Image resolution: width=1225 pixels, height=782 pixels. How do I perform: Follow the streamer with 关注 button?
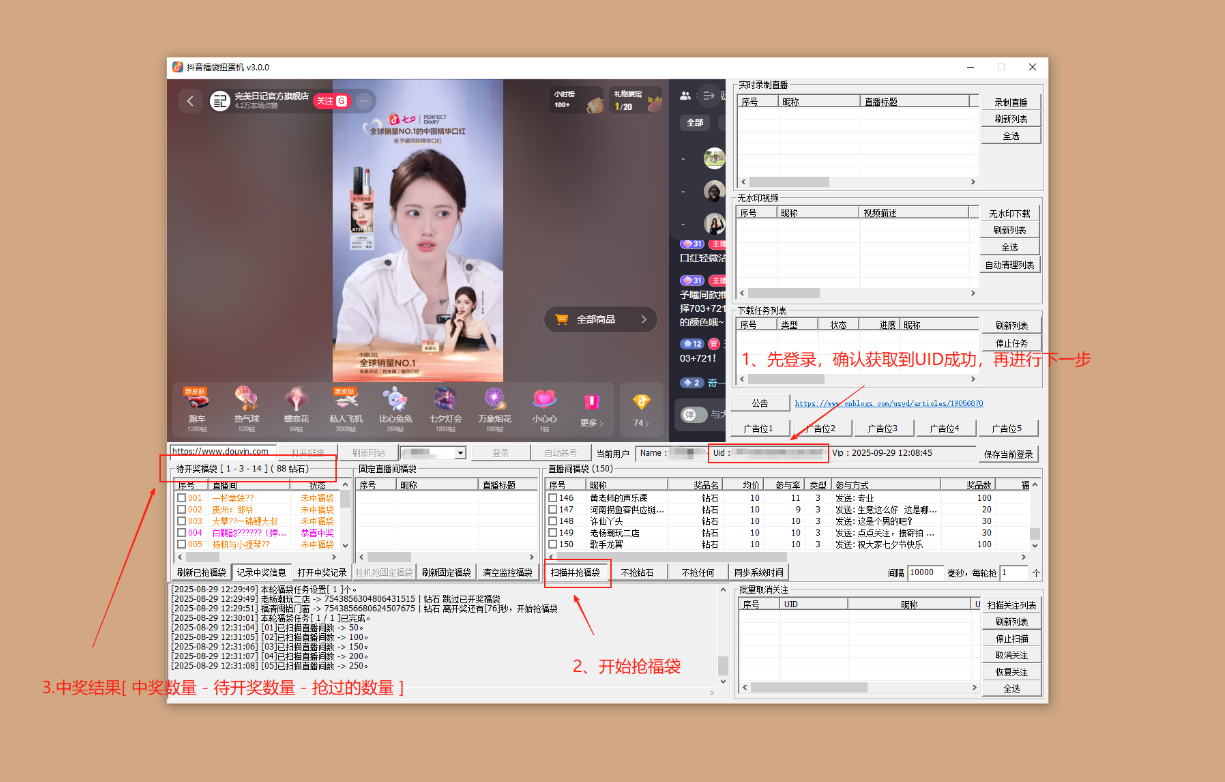tap(330, 101)
